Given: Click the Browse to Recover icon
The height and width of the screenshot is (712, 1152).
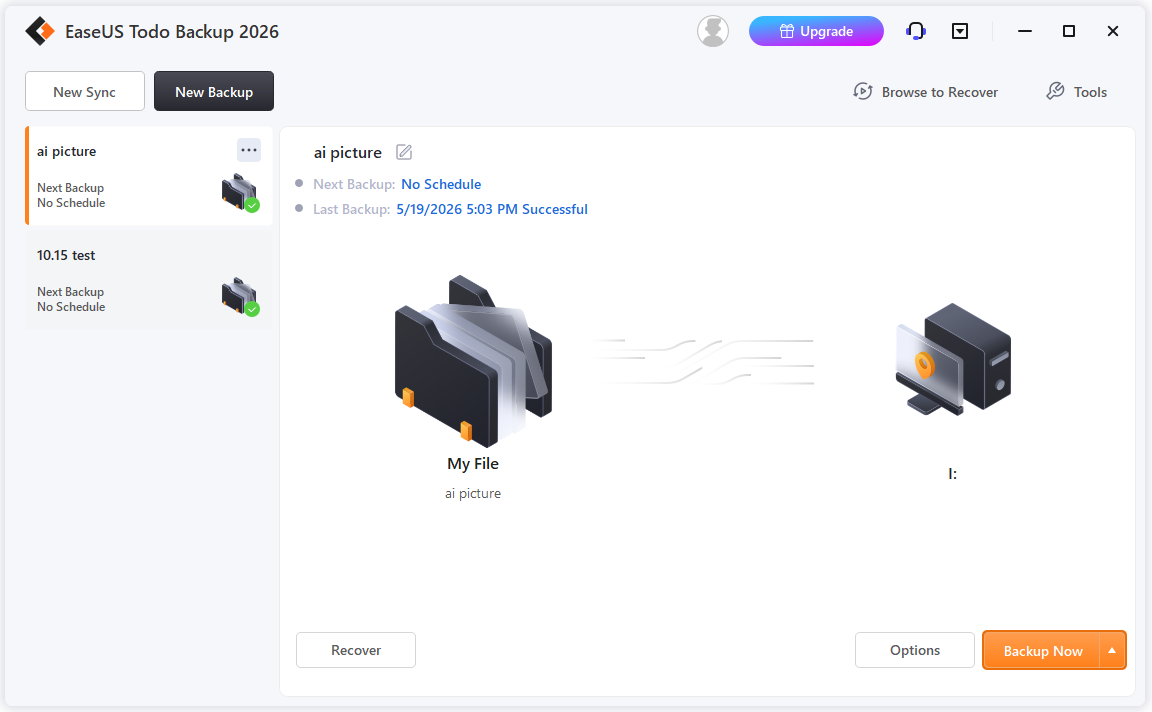Looking at the screenshot, I should pyautogui.click(x=863, y=91).
